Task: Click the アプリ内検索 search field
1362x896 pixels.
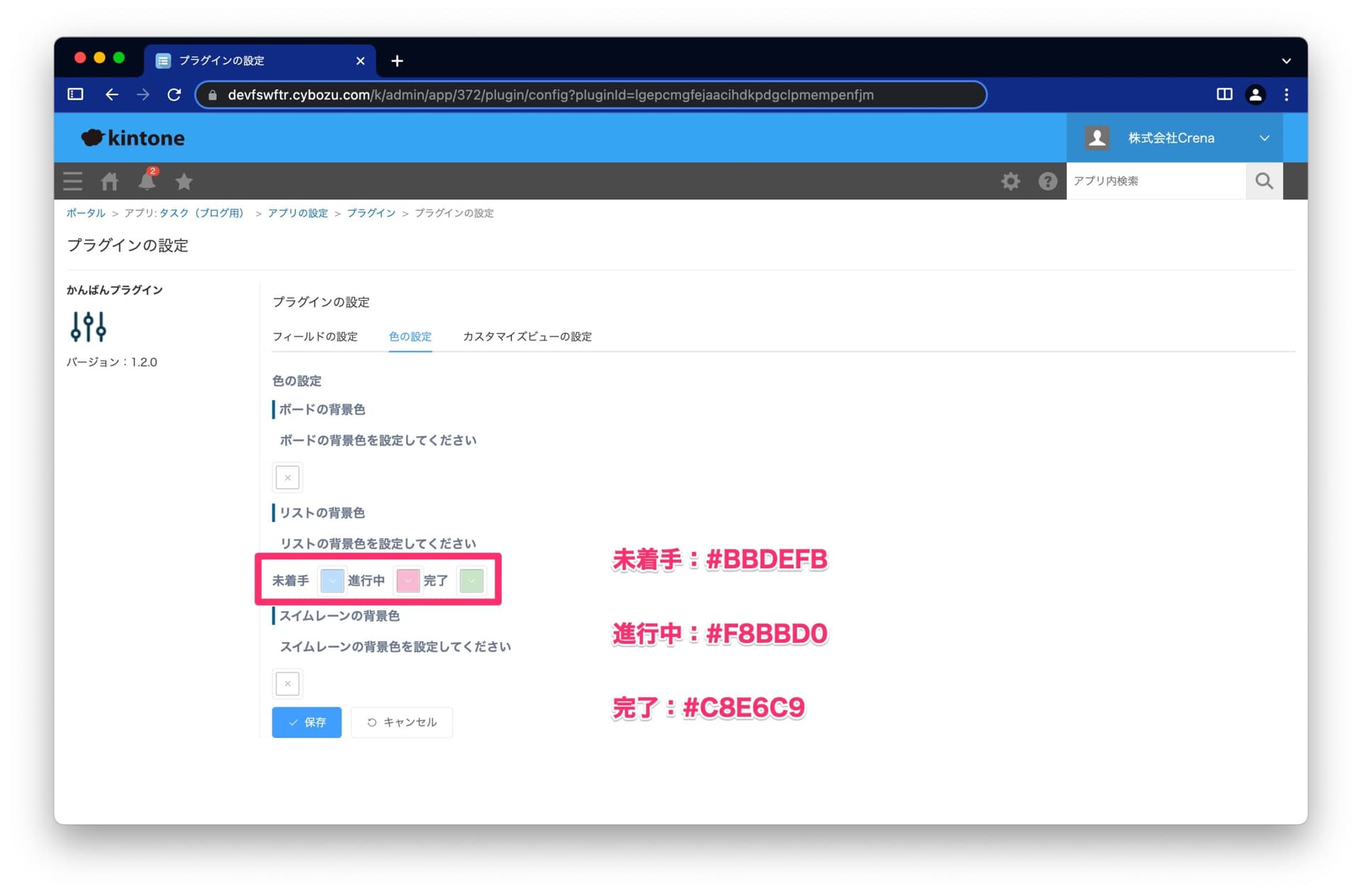Action: coord(1156,181)
